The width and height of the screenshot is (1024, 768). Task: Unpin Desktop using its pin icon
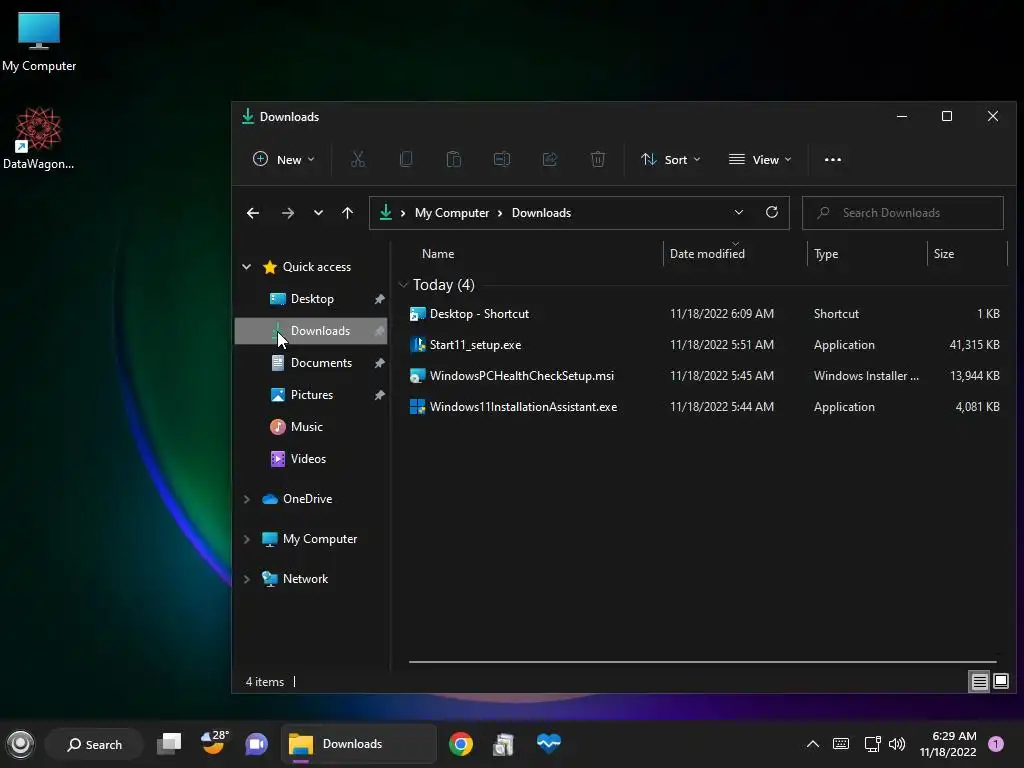coord(379,299)
